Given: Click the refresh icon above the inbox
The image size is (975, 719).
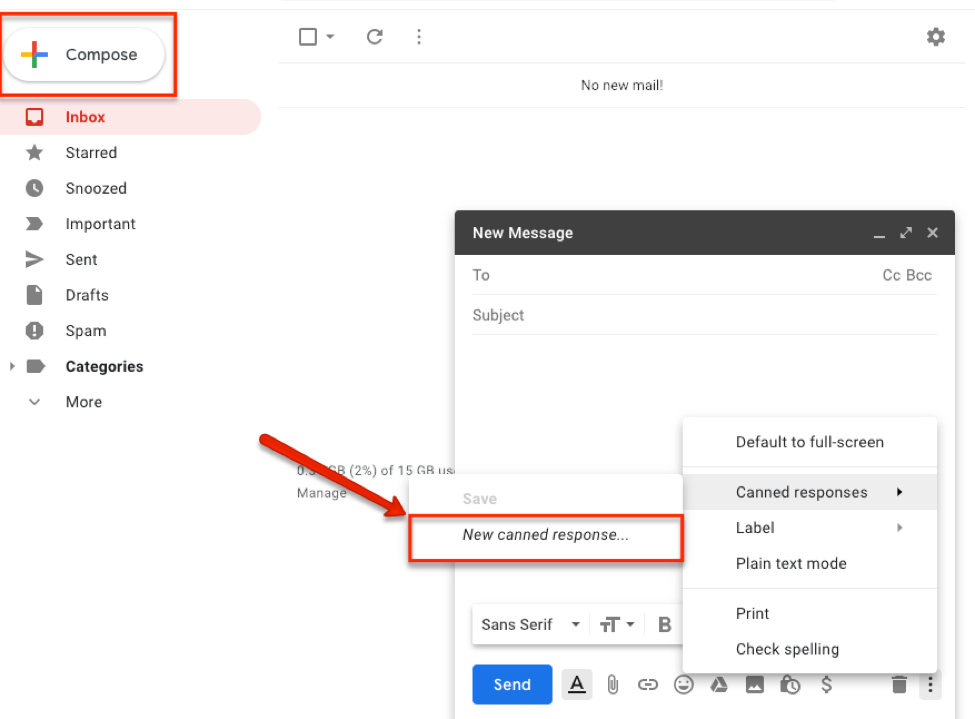Looking at the screenshot, I should click(375, 37).
